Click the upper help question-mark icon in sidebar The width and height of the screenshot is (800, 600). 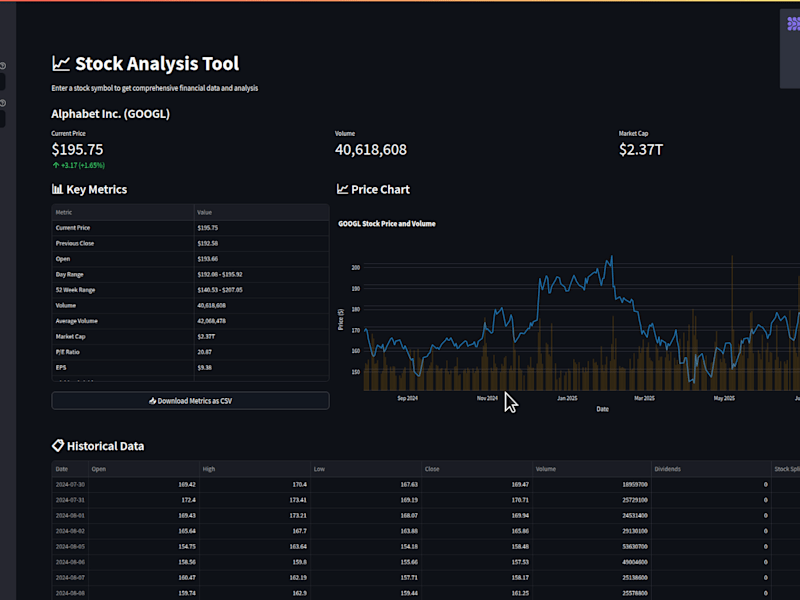point(3,66)
